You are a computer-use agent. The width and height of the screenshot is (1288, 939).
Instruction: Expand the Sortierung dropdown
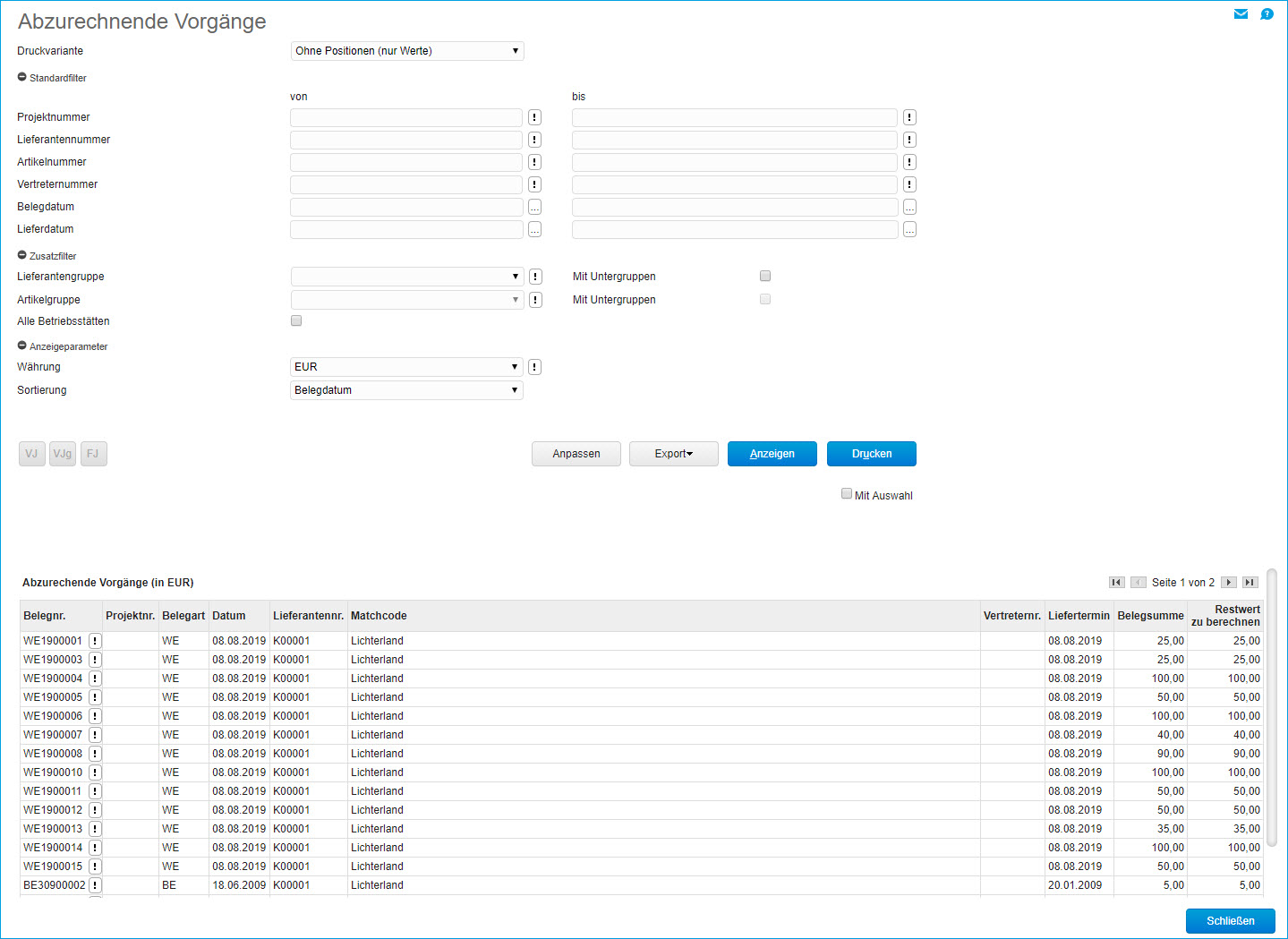click(x=407, y=390)
